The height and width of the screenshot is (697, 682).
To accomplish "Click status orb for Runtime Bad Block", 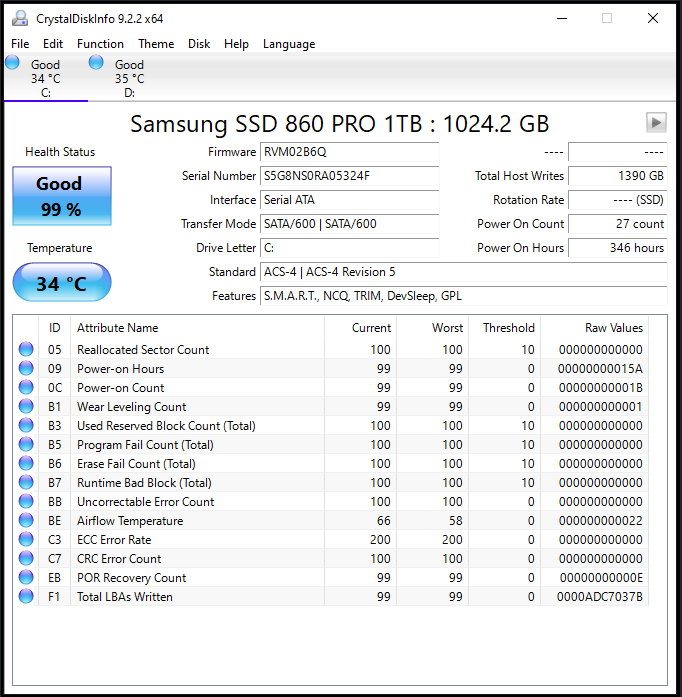I will [x=26, y=482].
